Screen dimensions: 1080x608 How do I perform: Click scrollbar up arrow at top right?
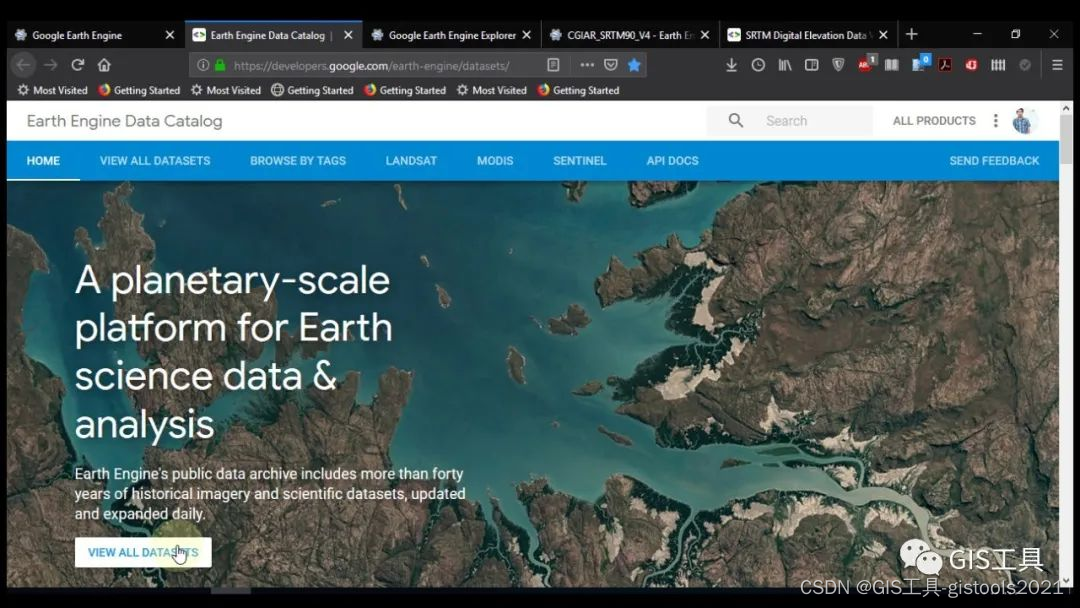(1066, 108)
